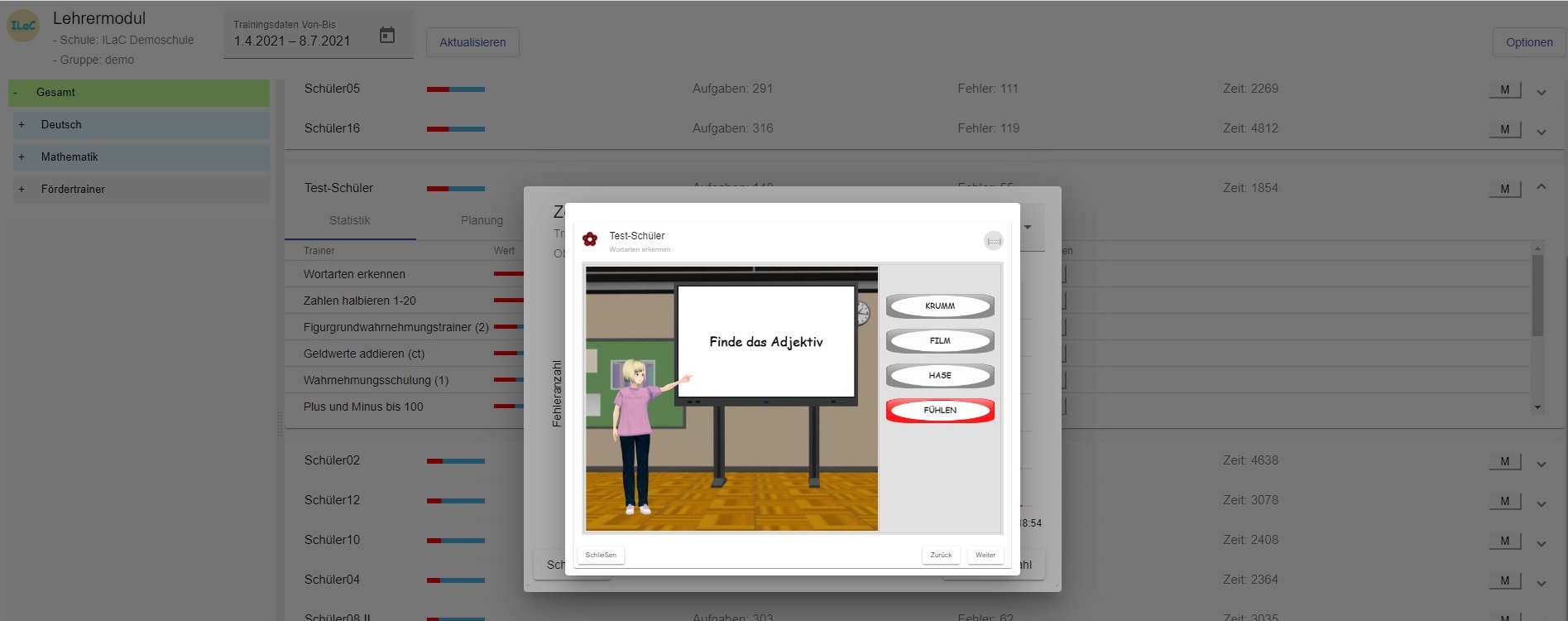
Task: Switch to the Planung tab
Action: [482, 221]
